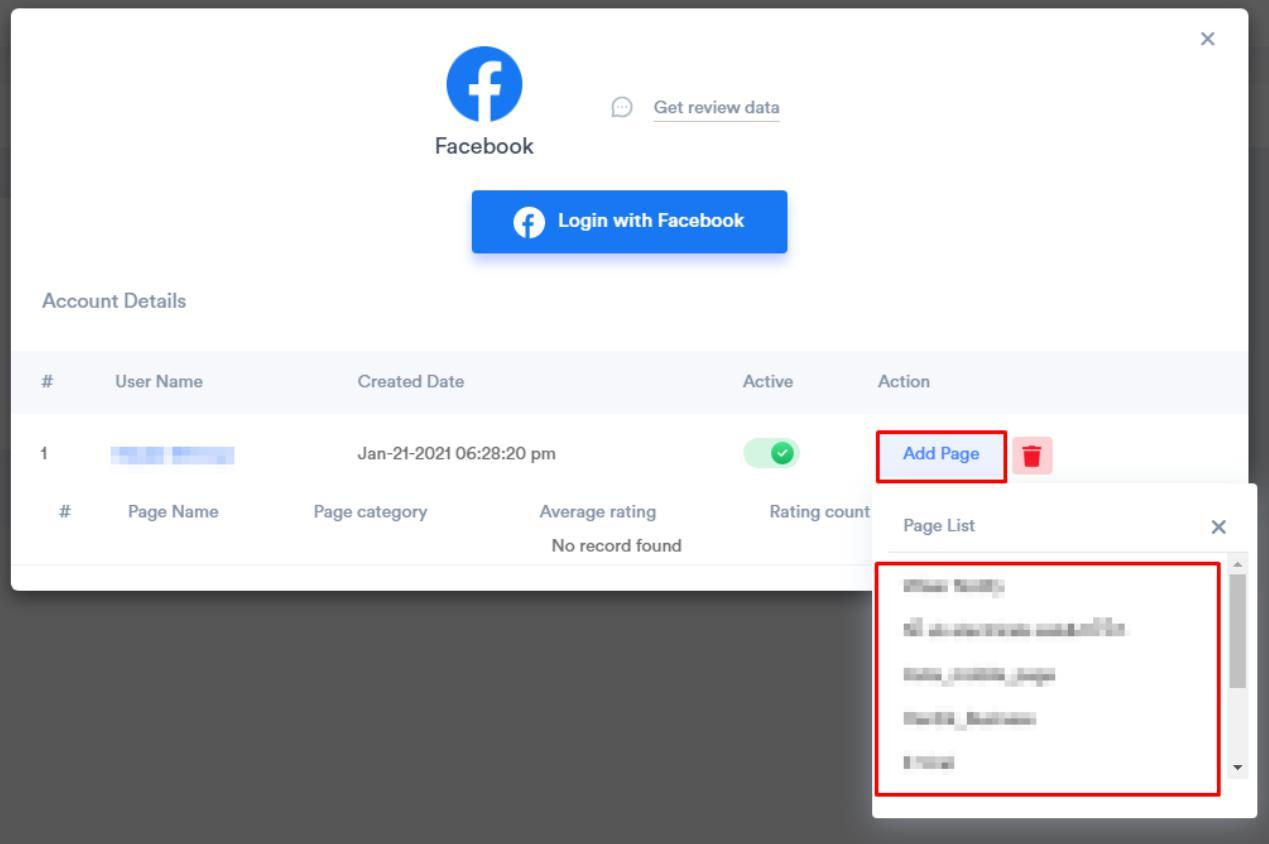The height and width of the screenshot is (844, 1269).
Task: Click the No record found message
Action: pos(616,546)
